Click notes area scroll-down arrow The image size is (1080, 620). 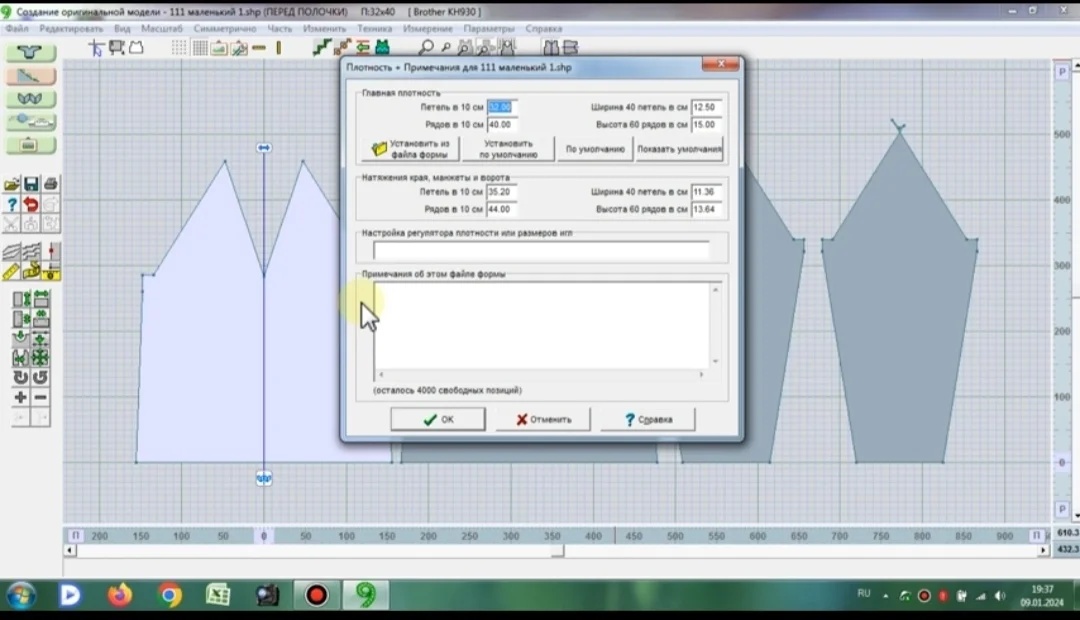[716, 361]
